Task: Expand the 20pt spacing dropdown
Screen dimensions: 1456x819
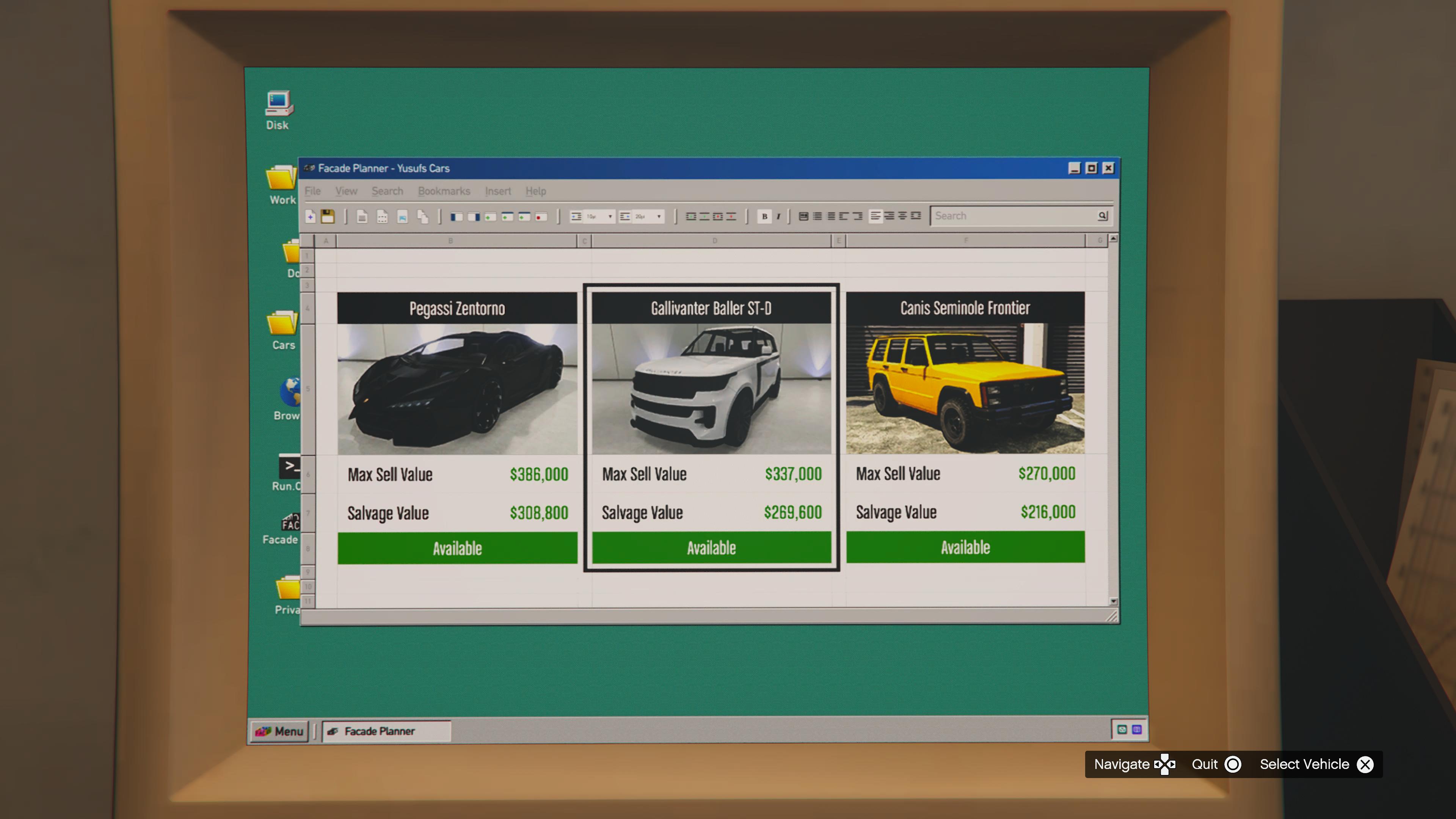Action: [x=659, y=217]
